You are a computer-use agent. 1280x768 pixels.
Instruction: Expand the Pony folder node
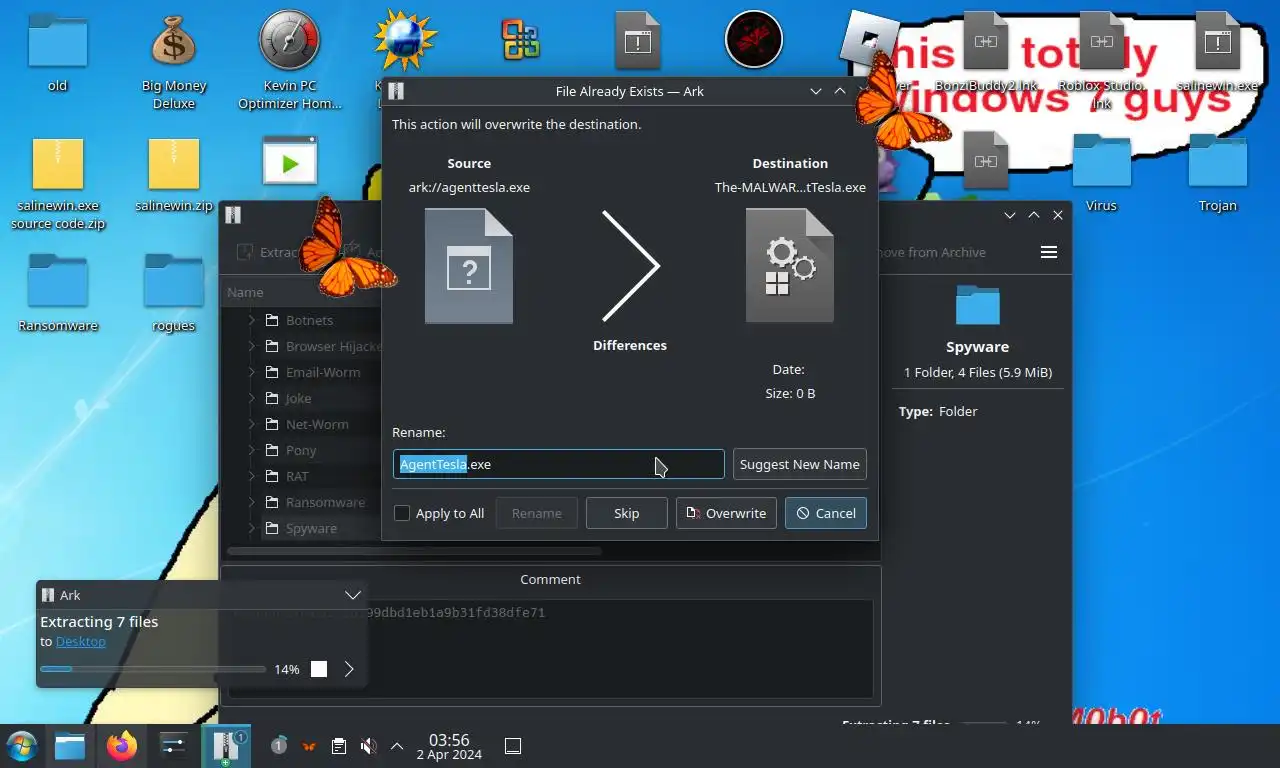pyautogui.click(x=252, y=450)
